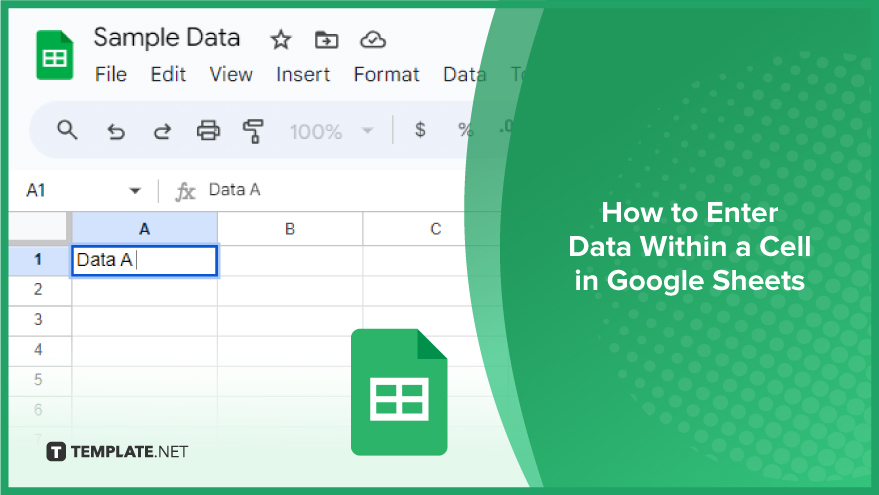Select column A header
This screenshot has height=495, width=879.
(x=145, y=229)
